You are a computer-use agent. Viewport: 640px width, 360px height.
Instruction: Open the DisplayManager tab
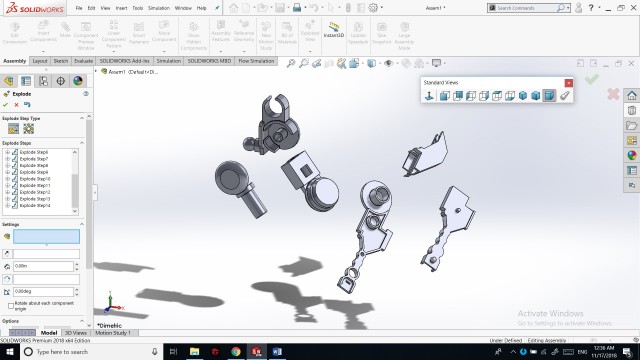pyautogui.click(x=78, y=81)
